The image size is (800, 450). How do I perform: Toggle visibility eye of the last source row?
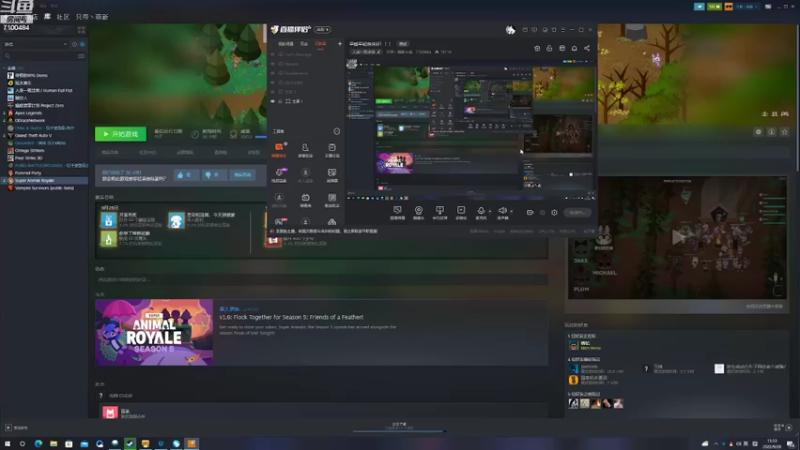click(x=273, y=102)
